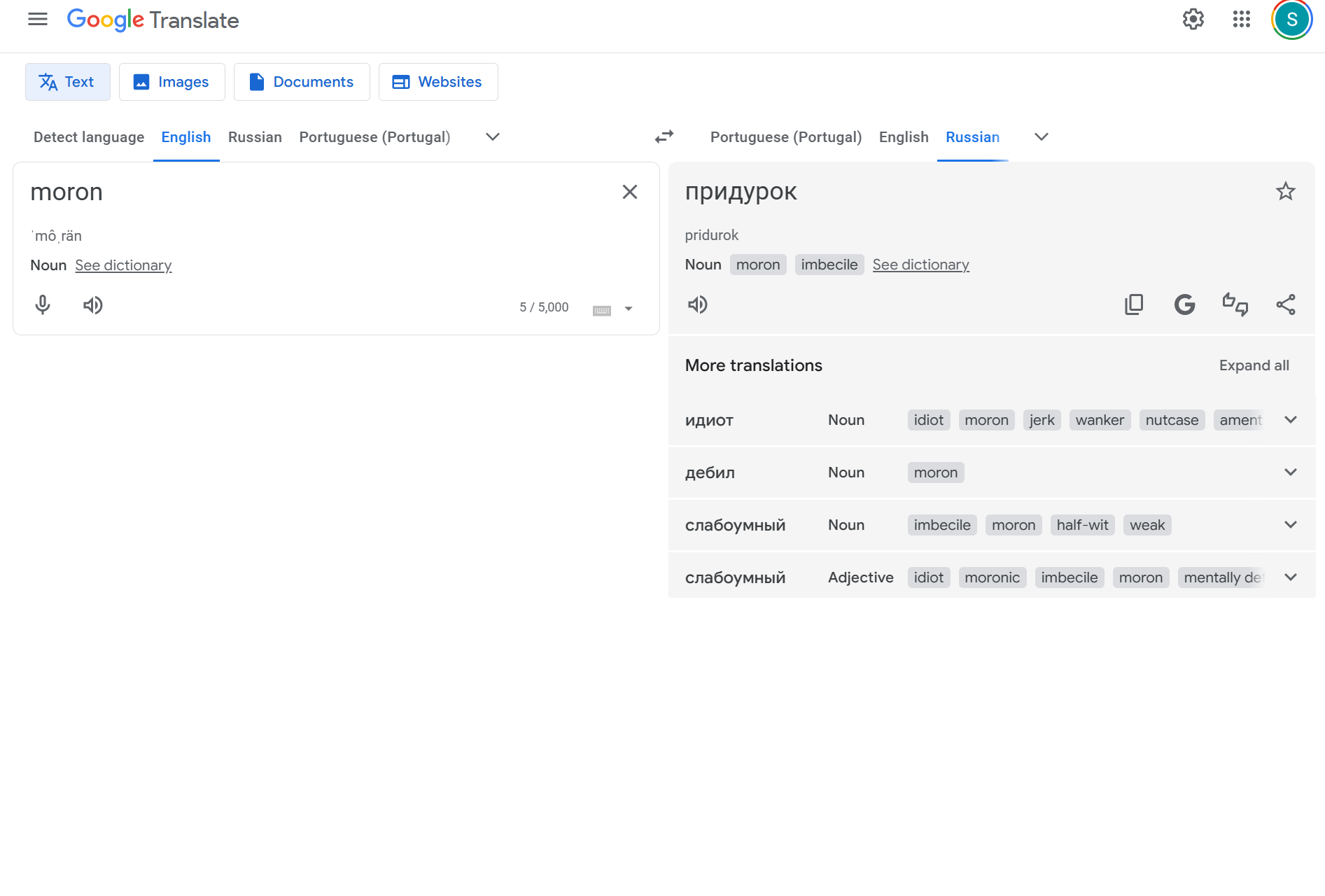Select Portuguese (Portugal) as target language
The image size is (1325, 896).
pyautogui.click(x=785, y=137)
